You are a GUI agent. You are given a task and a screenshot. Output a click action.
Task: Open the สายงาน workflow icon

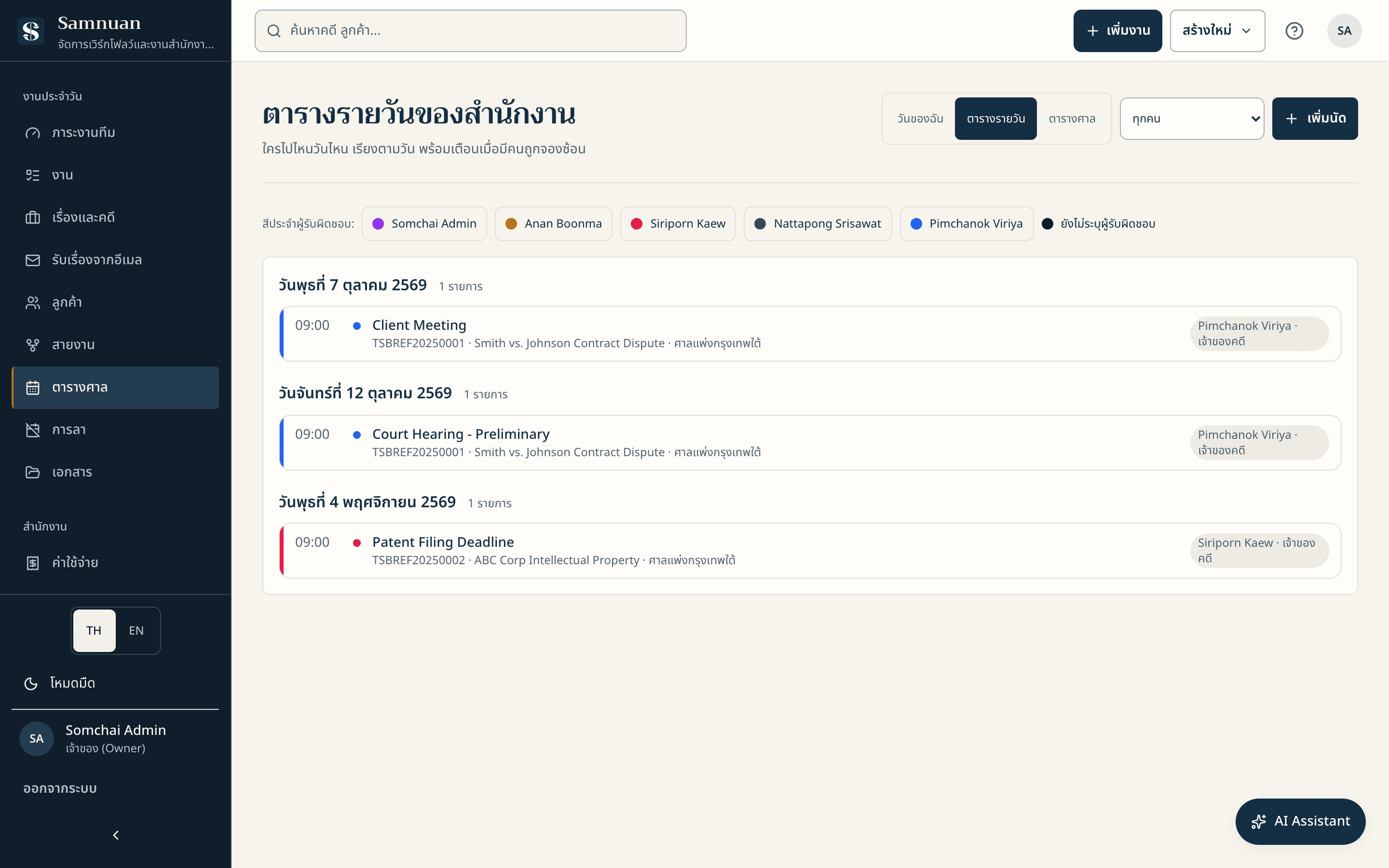pos(33,345)
